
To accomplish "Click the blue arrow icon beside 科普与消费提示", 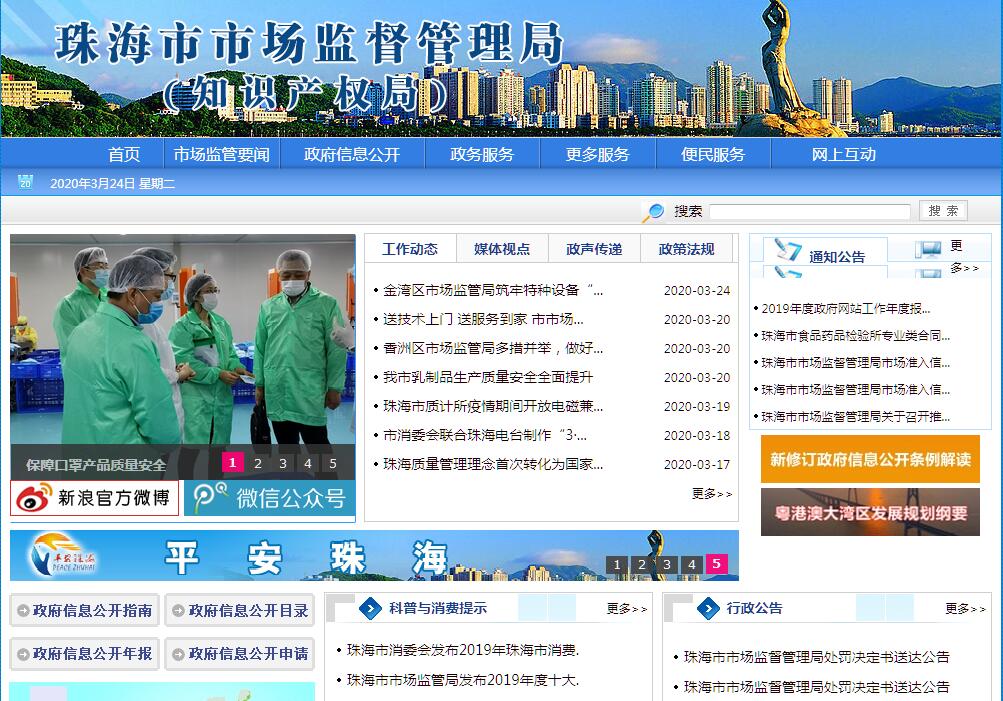I will click(370, 608).
